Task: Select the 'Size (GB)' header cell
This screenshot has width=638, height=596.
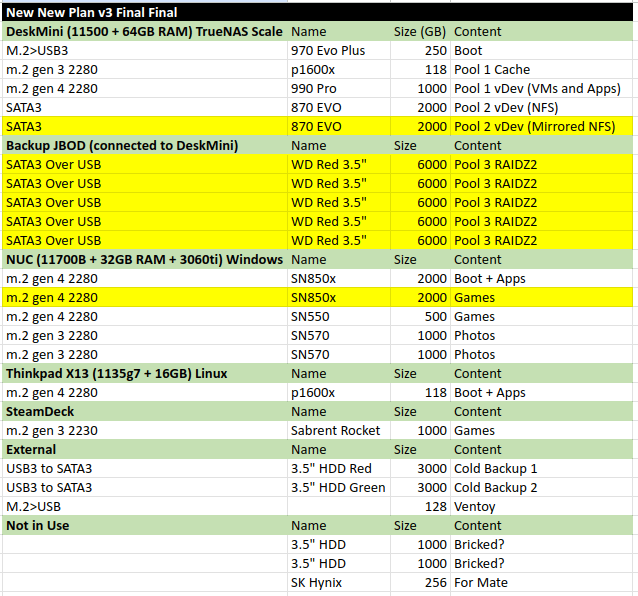Action: pos(420,31)
